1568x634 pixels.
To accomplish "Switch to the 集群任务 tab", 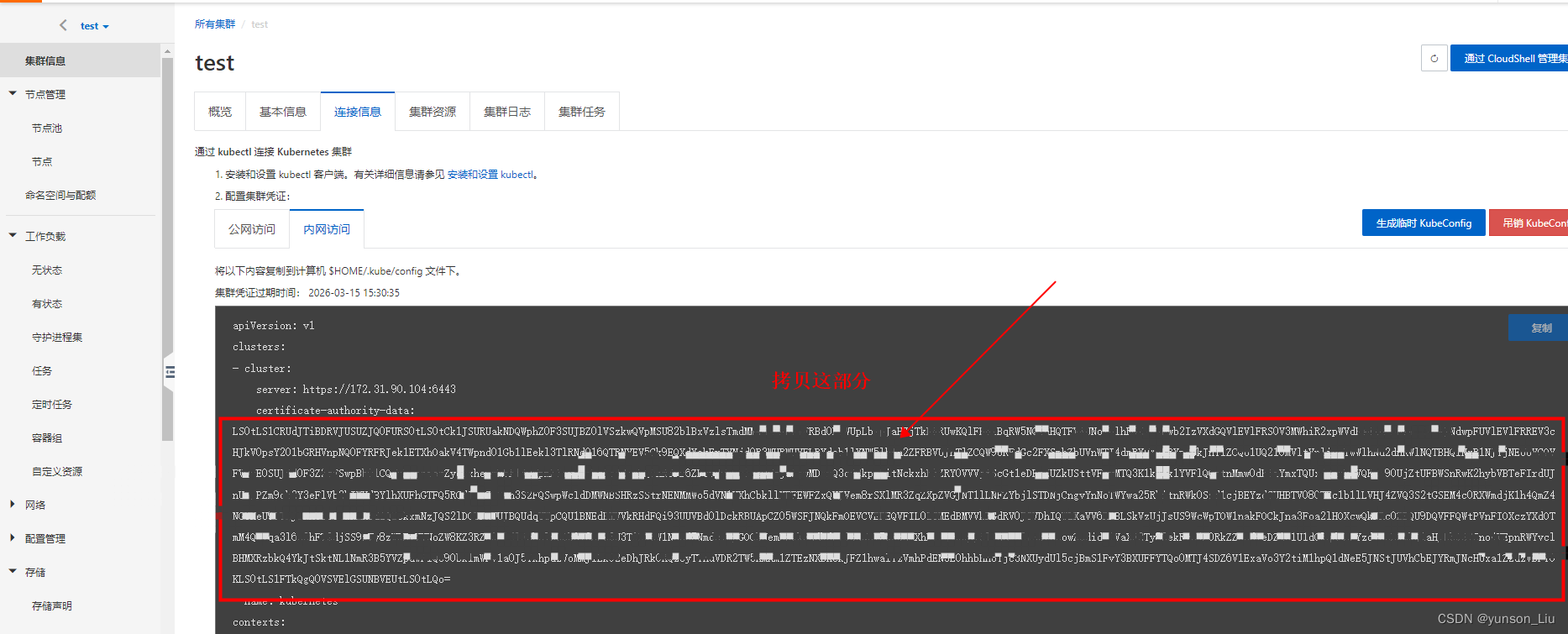I will coord(582,112).
